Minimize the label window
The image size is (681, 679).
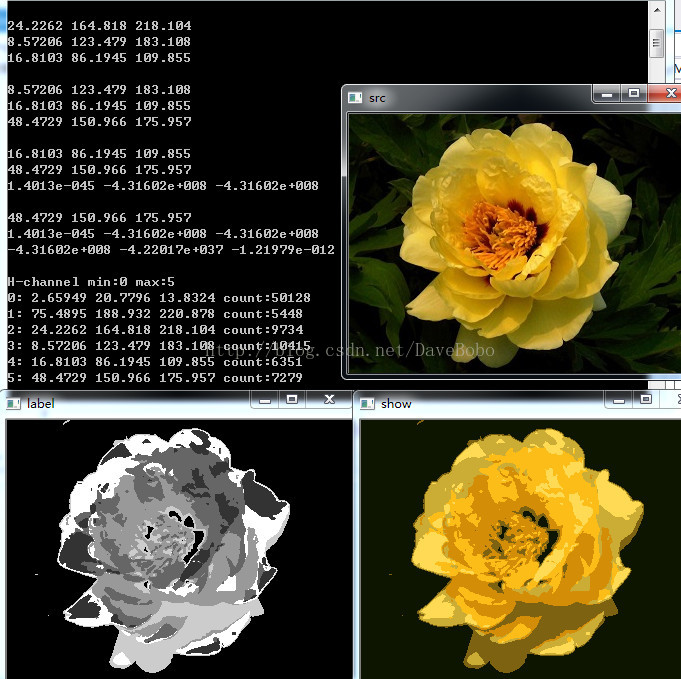[x=265, y=400]
